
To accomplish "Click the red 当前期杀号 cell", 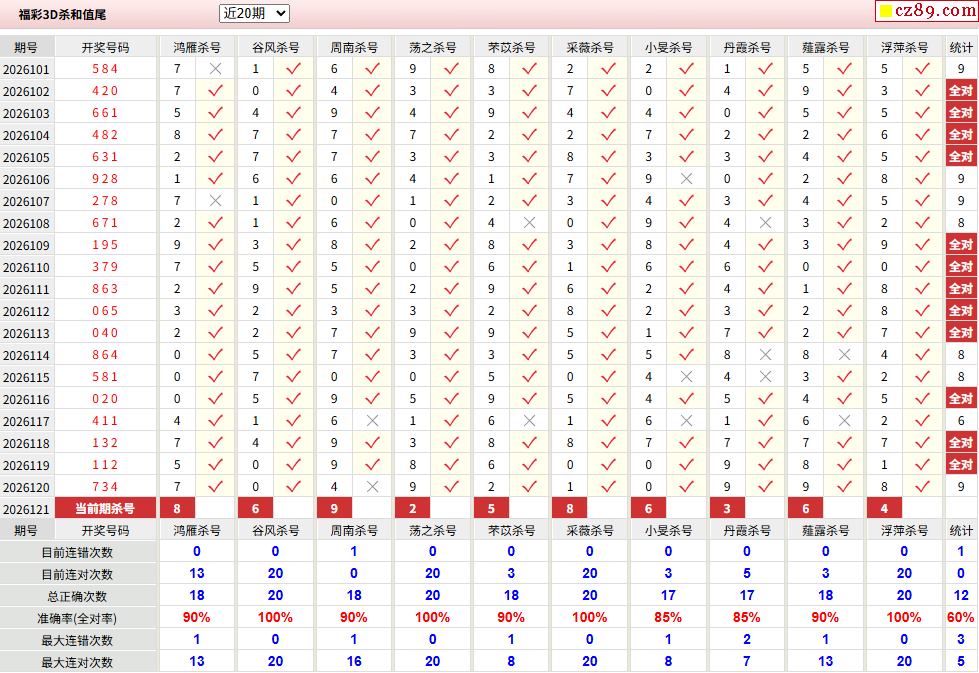I will [106, 508].
